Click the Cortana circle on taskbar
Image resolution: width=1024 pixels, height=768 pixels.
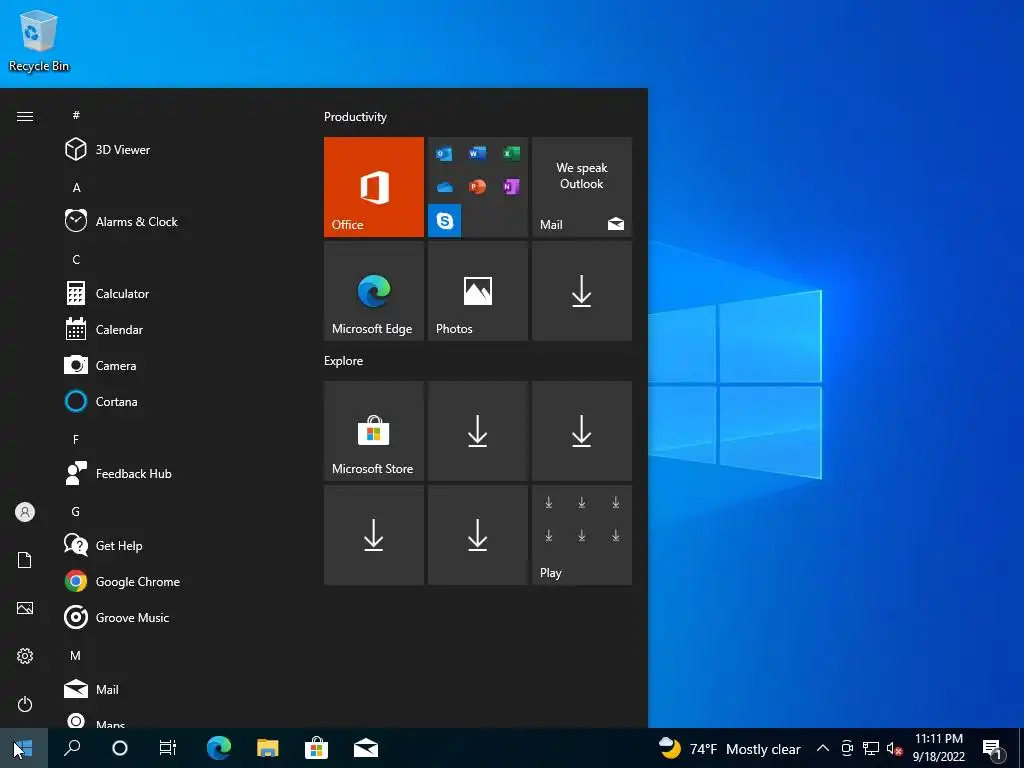click(120, 748)
